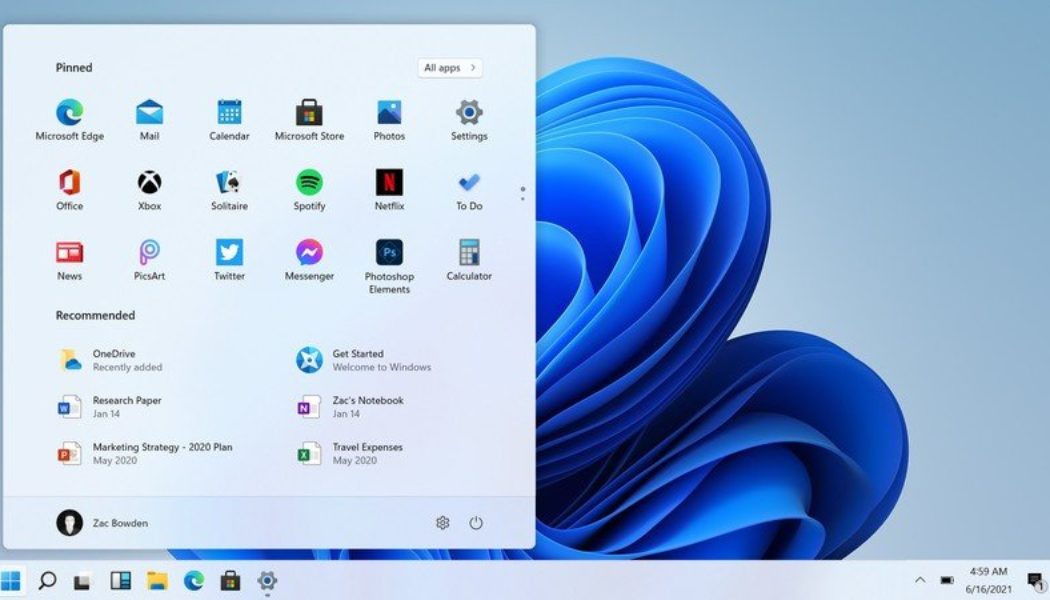Viewport: 1050px width, 600px height.
Task: Click the power button
Action: pos(477,522)
